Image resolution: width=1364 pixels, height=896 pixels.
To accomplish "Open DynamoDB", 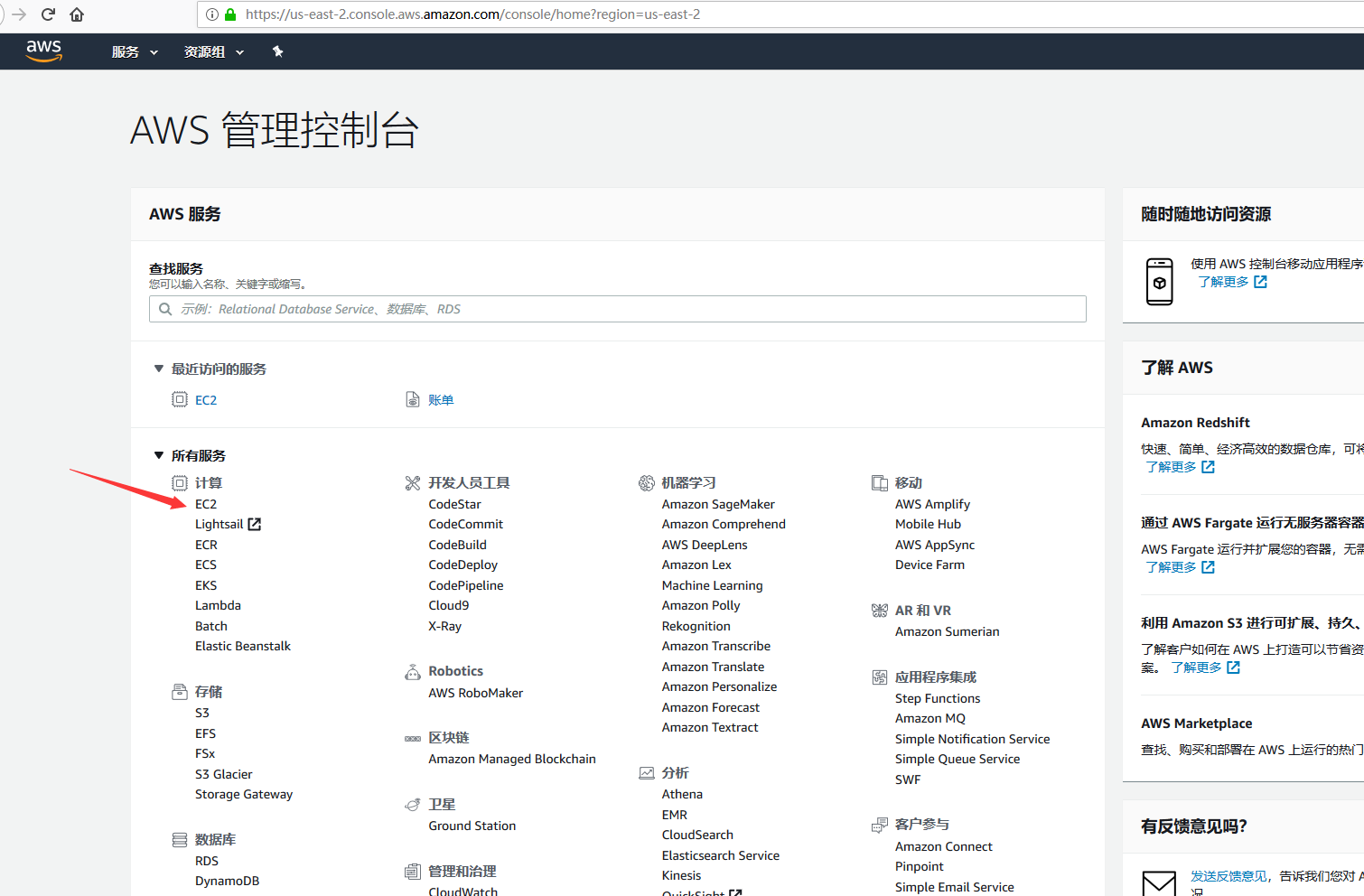I will pyautogui.click(x=227, y=881).
